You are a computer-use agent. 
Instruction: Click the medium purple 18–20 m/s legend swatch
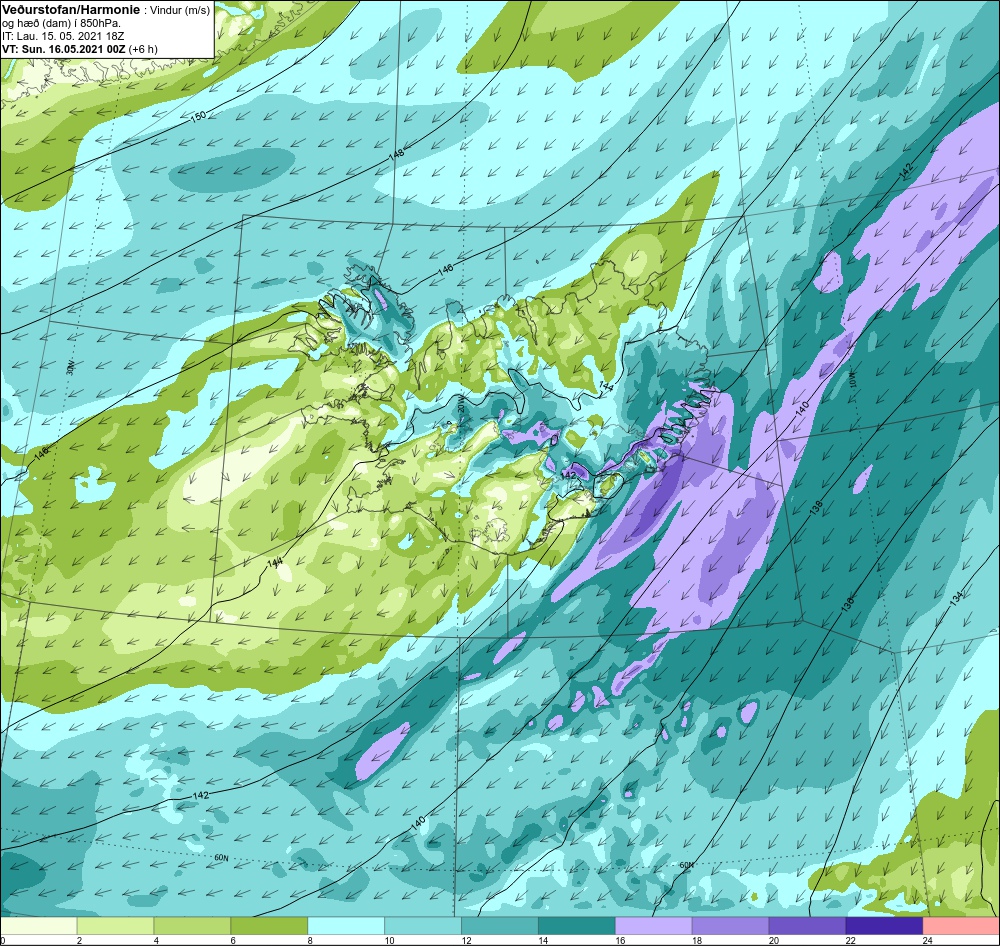[730, 926]
